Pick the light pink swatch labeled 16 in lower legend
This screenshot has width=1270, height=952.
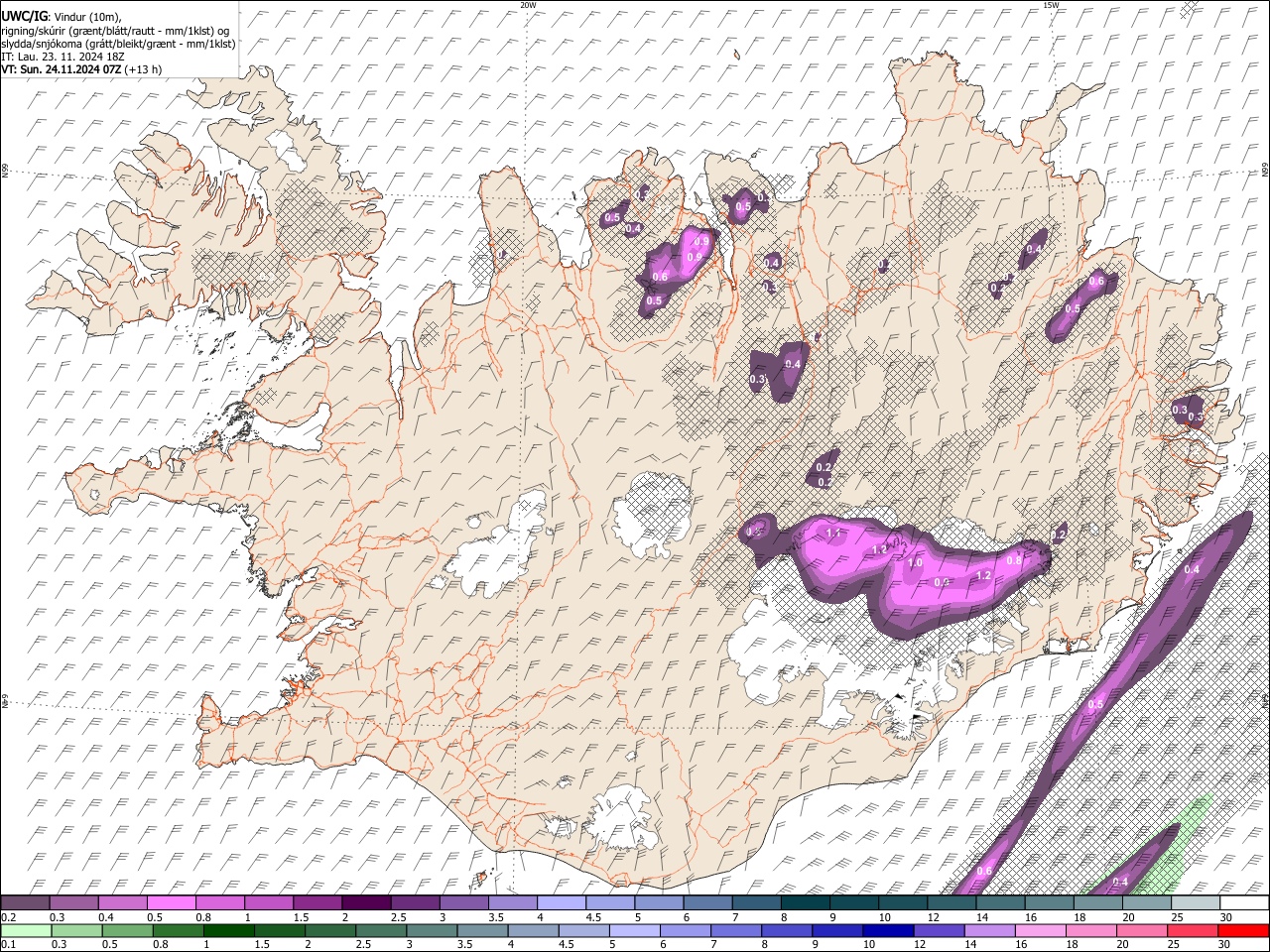(x=1041, y=930)
